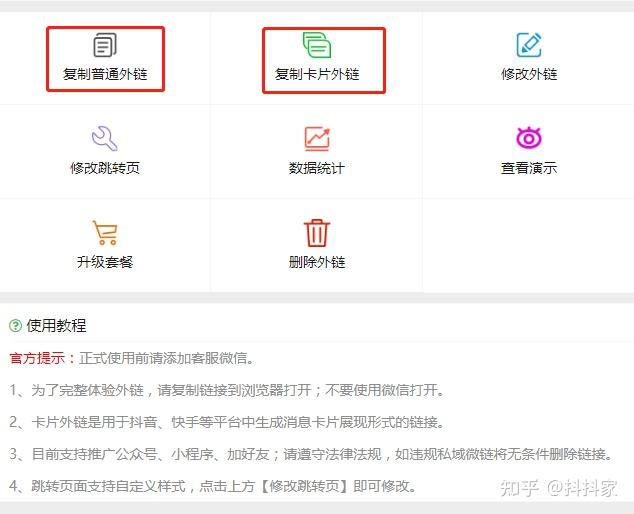Click the green copy card link icon

(x=317, y=45)
